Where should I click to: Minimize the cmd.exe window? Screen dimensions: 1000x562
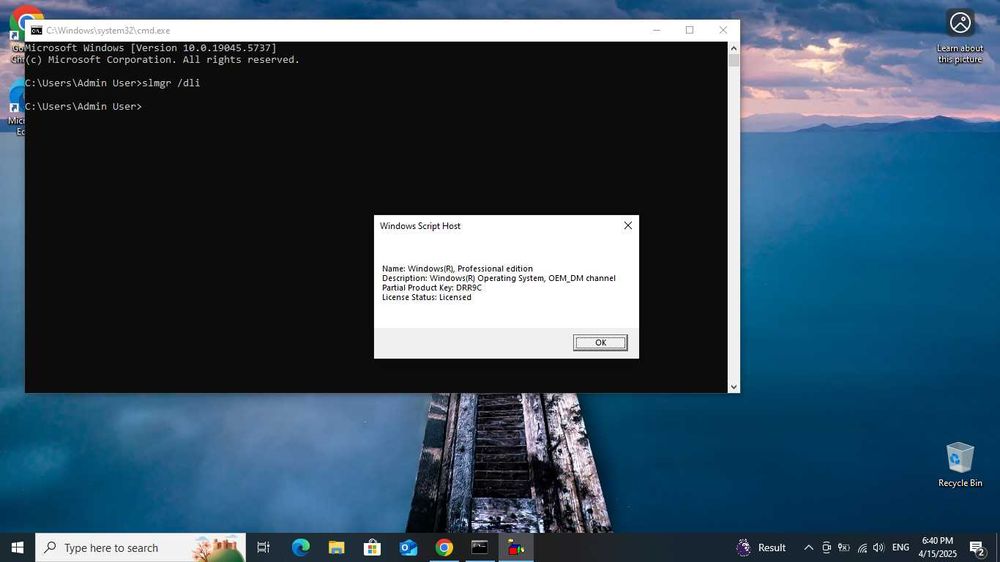pyautogui.click(x=656, y=30)
